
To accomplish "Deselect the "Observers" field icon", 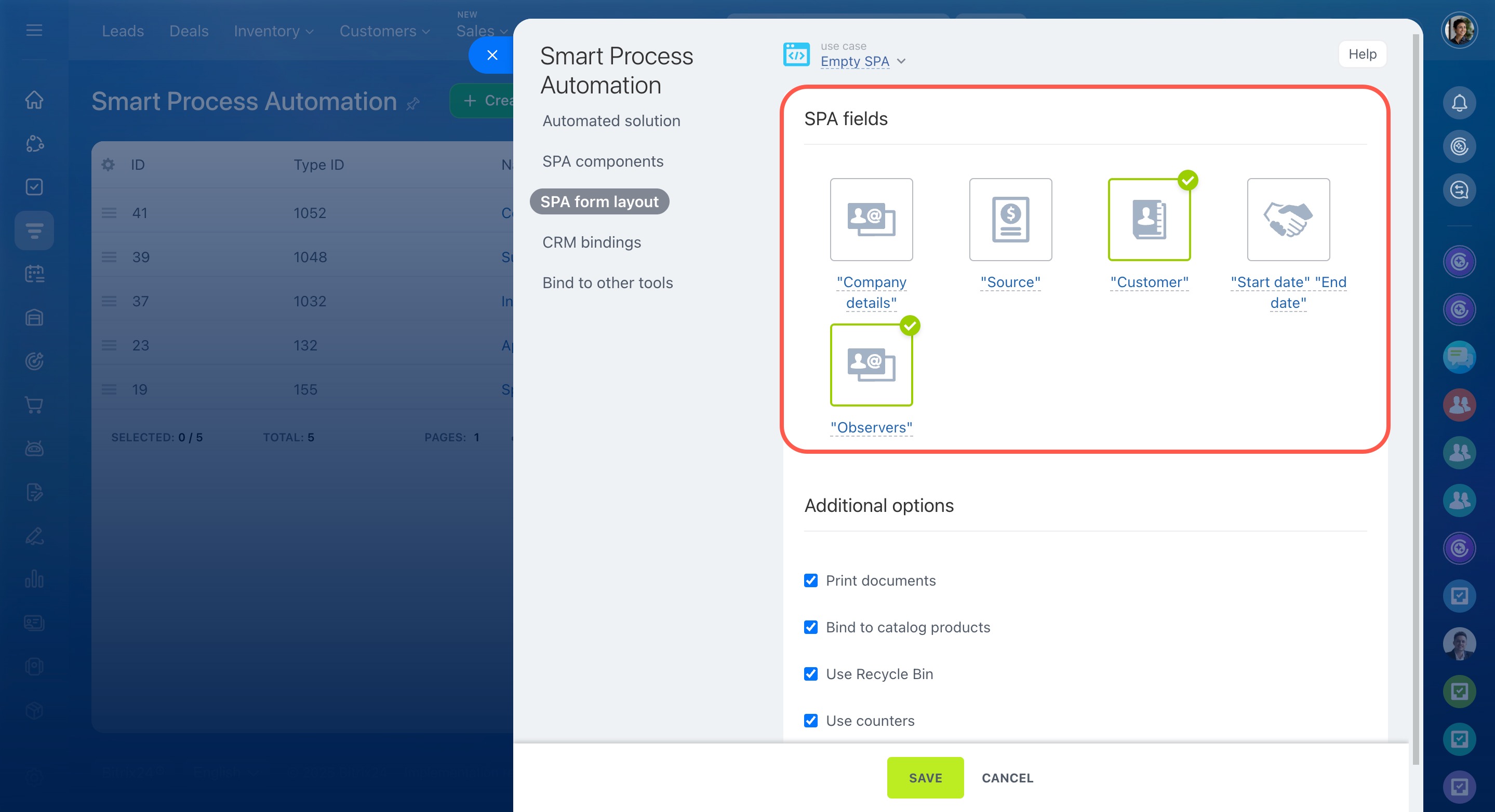I will [x=871, y=365].
